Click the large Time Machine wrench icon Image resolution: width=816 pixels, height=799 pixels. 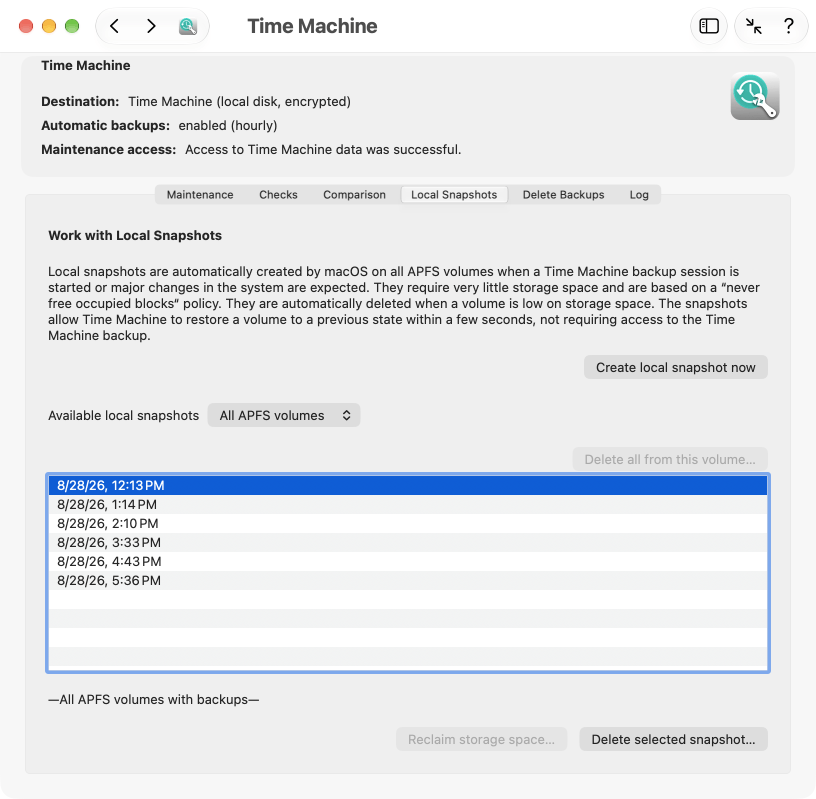755,96
